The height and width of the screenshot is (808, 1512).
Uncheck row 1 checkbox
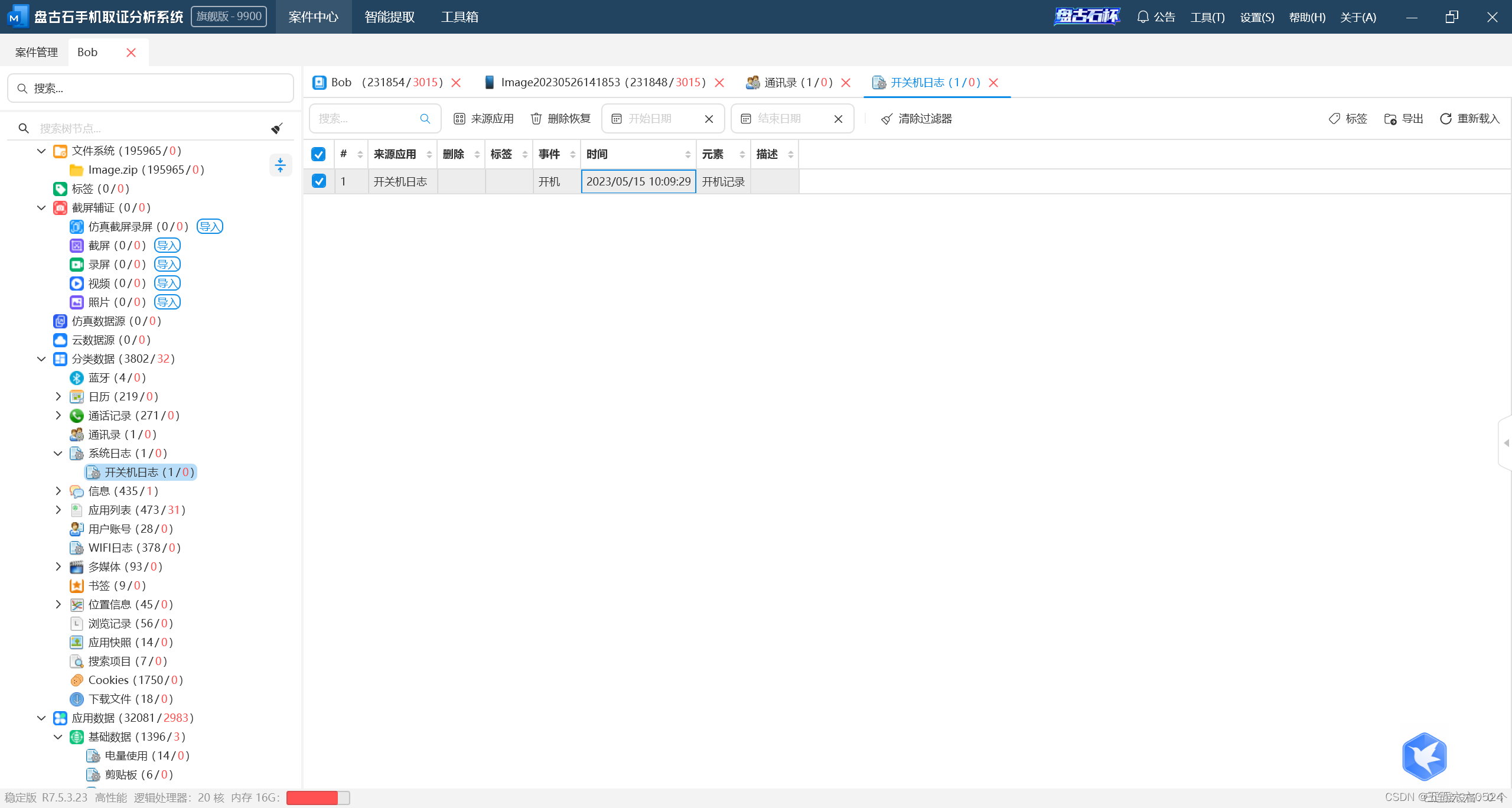318,181
